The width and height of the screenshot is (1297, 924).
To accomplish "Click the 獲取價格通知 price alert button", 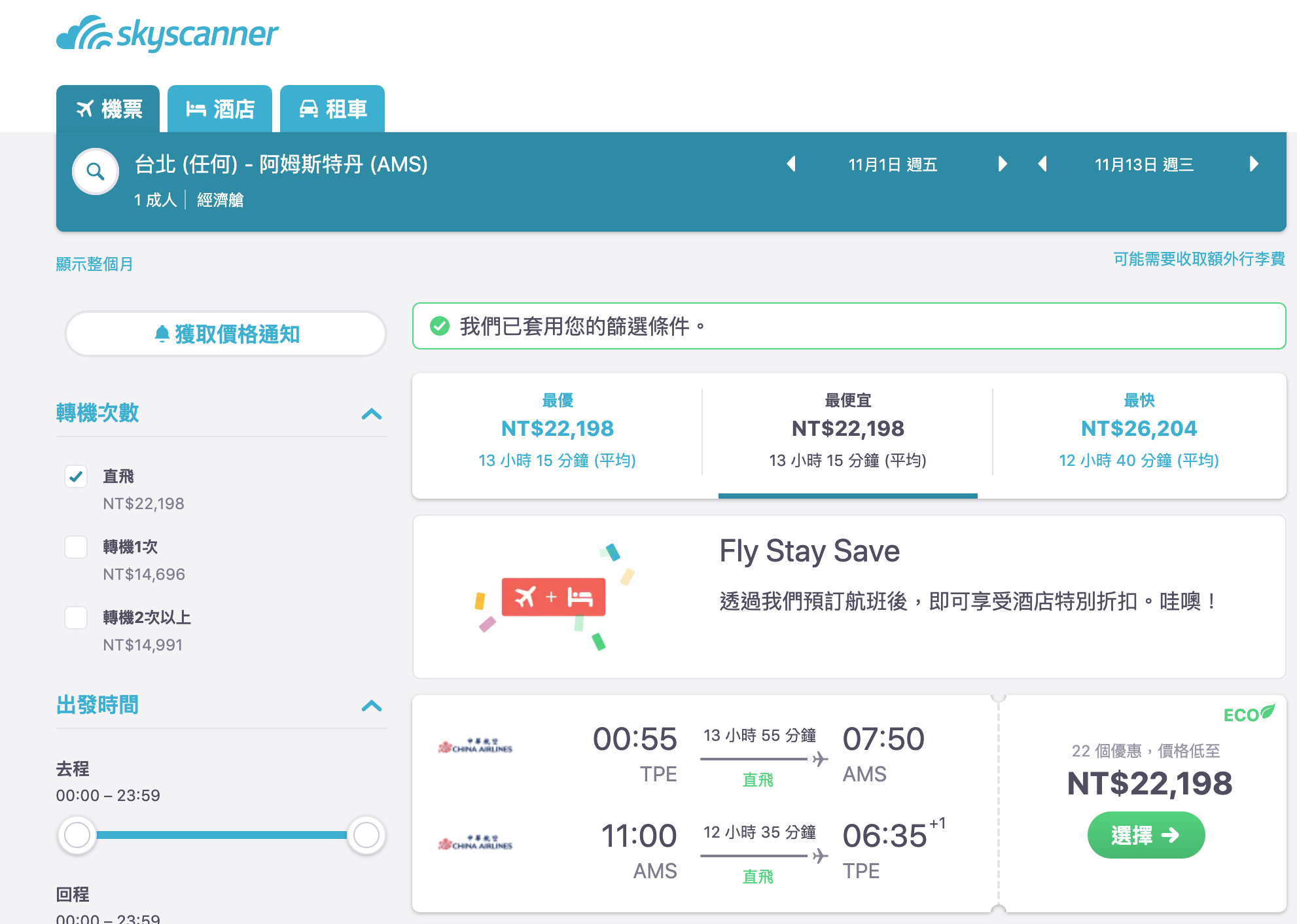I will click(x=226, y=334).
